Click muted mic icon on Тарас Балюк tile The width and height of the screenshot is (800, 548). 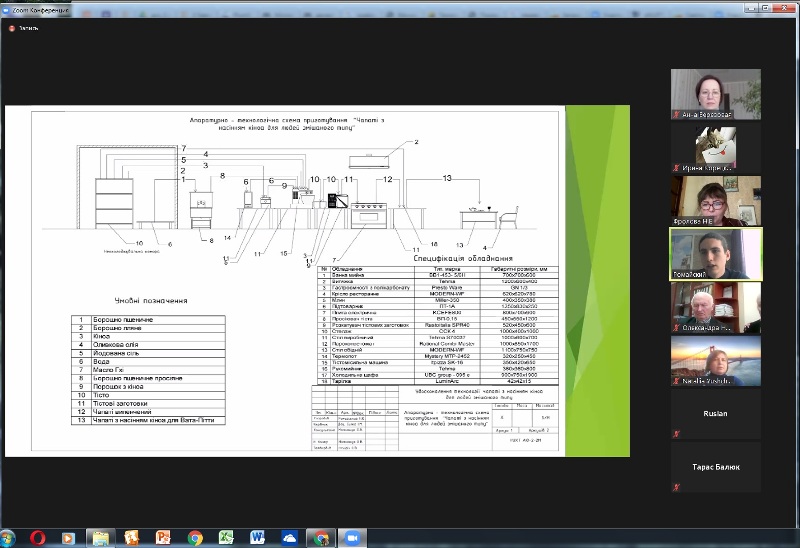point(678,488)
